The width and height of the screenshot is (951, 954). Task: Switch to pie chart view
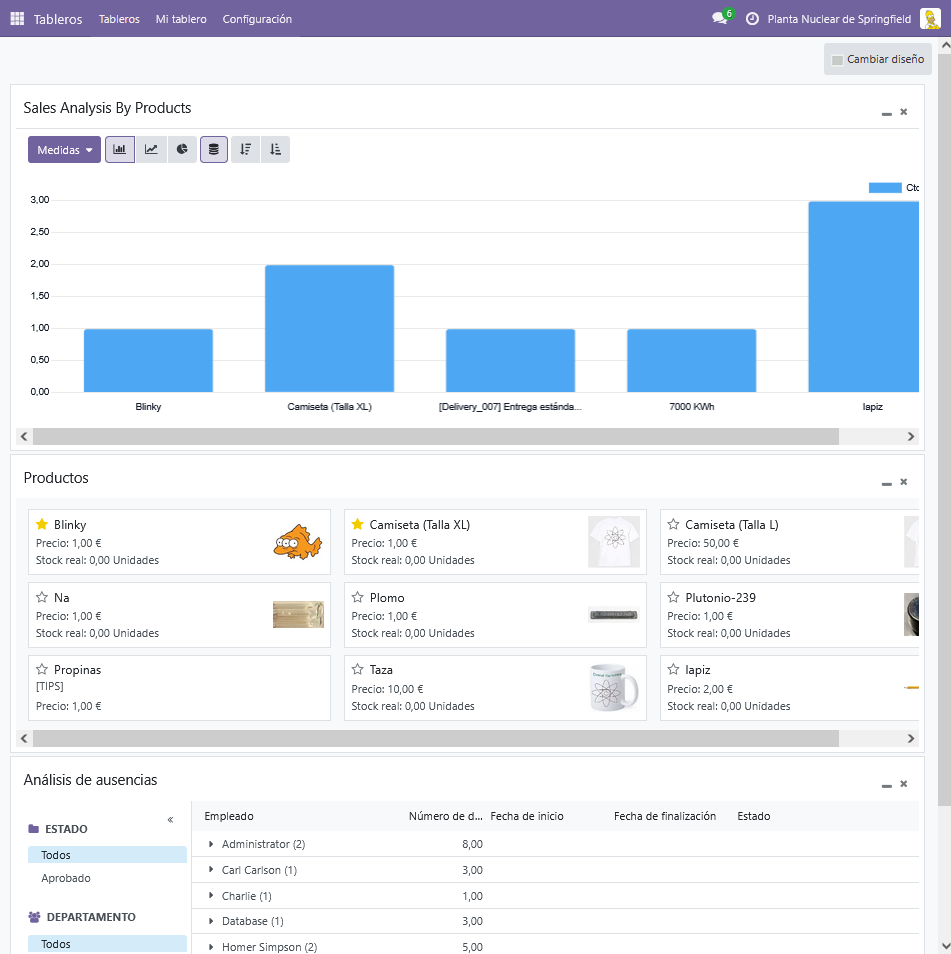(182, 150)
